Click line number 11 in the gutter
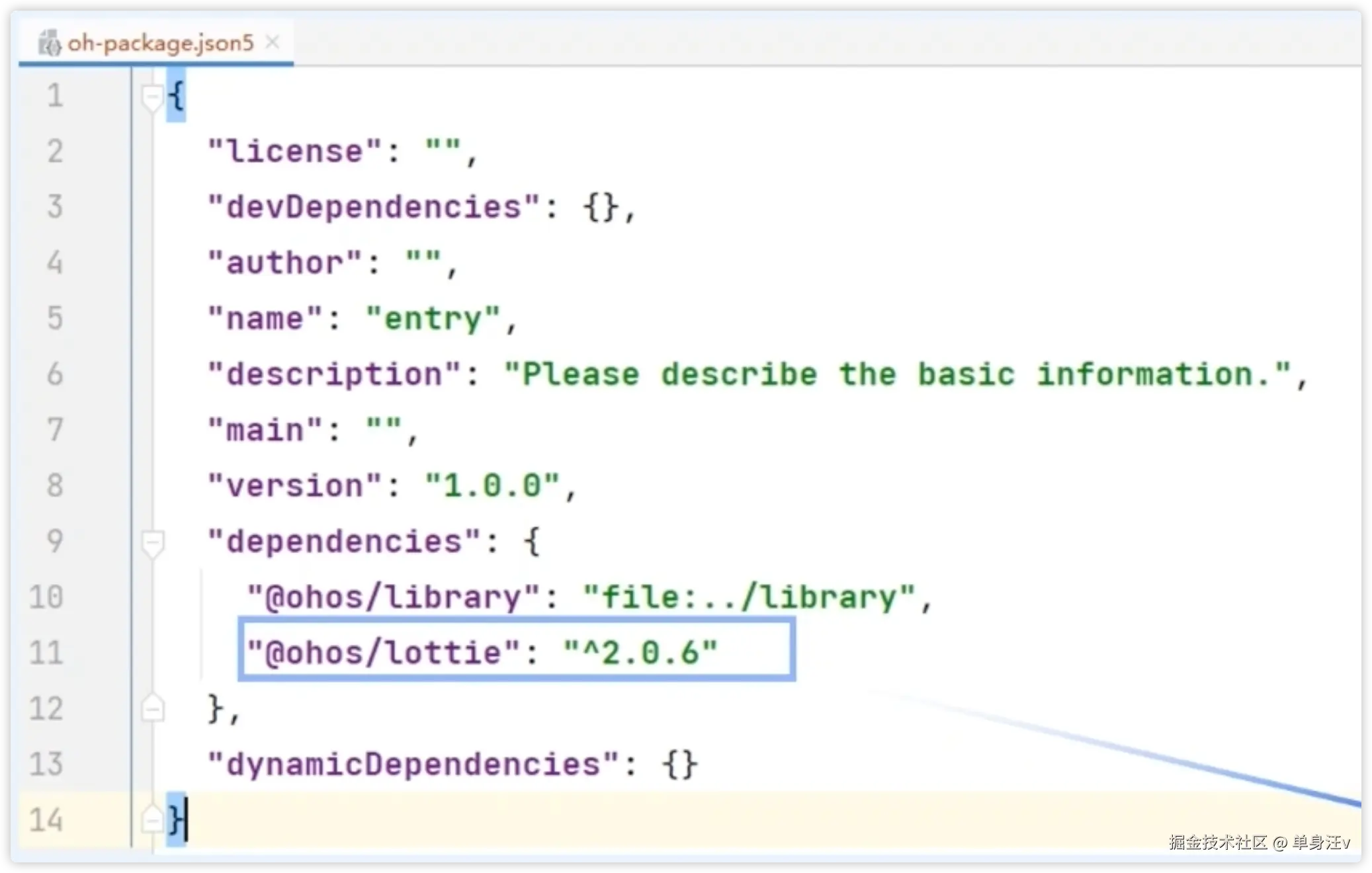The height and width of the screenshot is (873, 1372). (x=46, y=653)
